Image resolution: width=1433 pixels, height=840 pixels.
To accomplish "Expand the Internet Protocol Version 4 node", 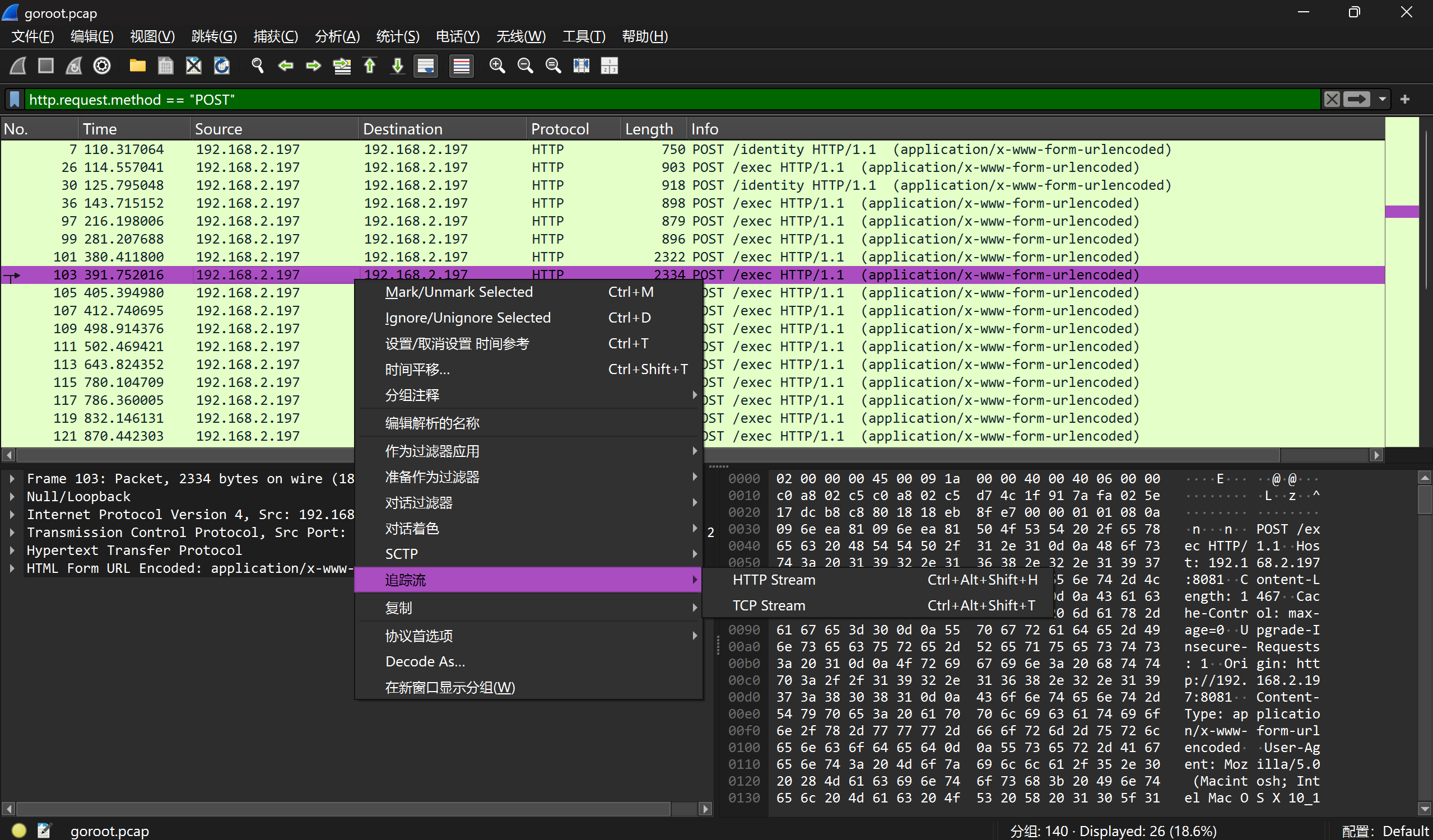I will click(12, 514).
